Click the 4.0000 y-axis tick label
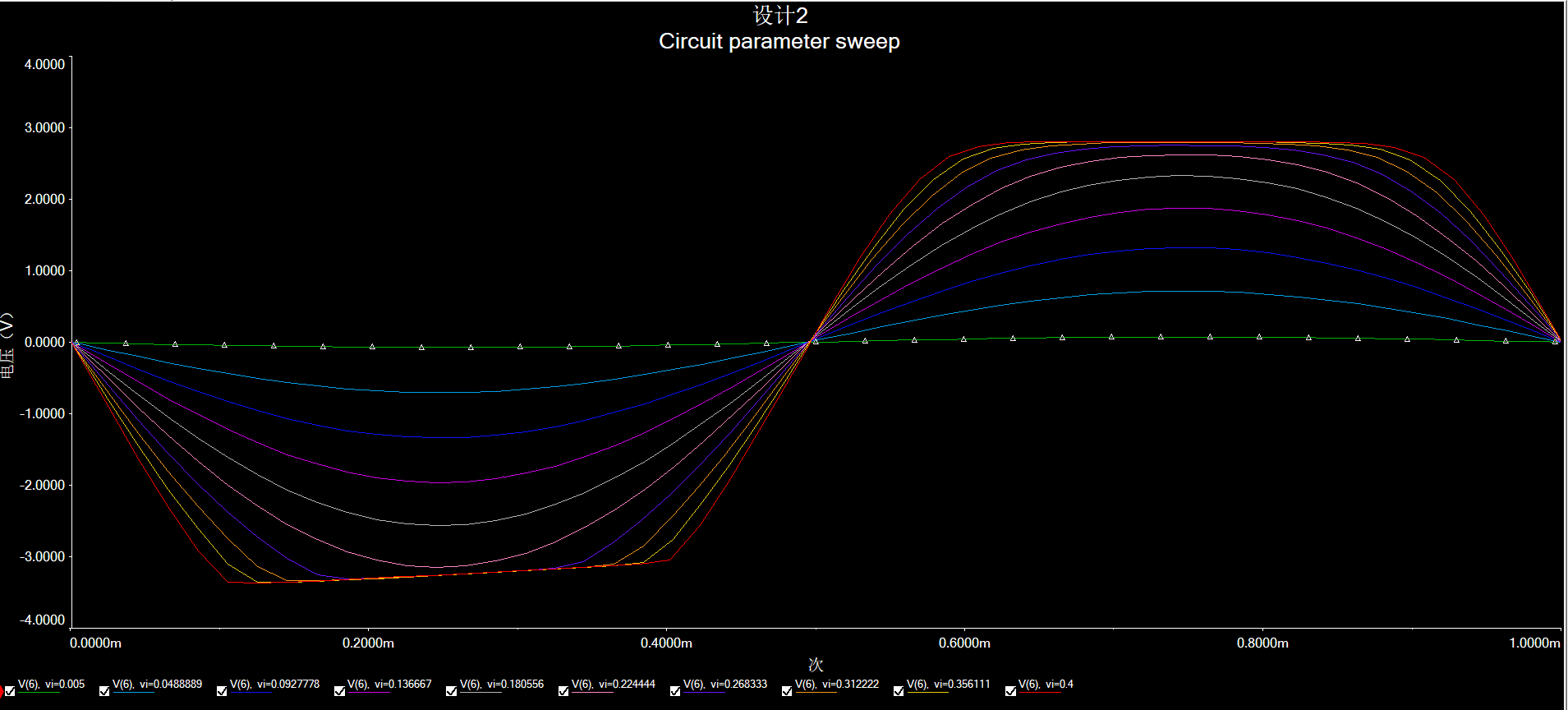The width and height of the screenshot is (1568, 710). click(44, 64)
